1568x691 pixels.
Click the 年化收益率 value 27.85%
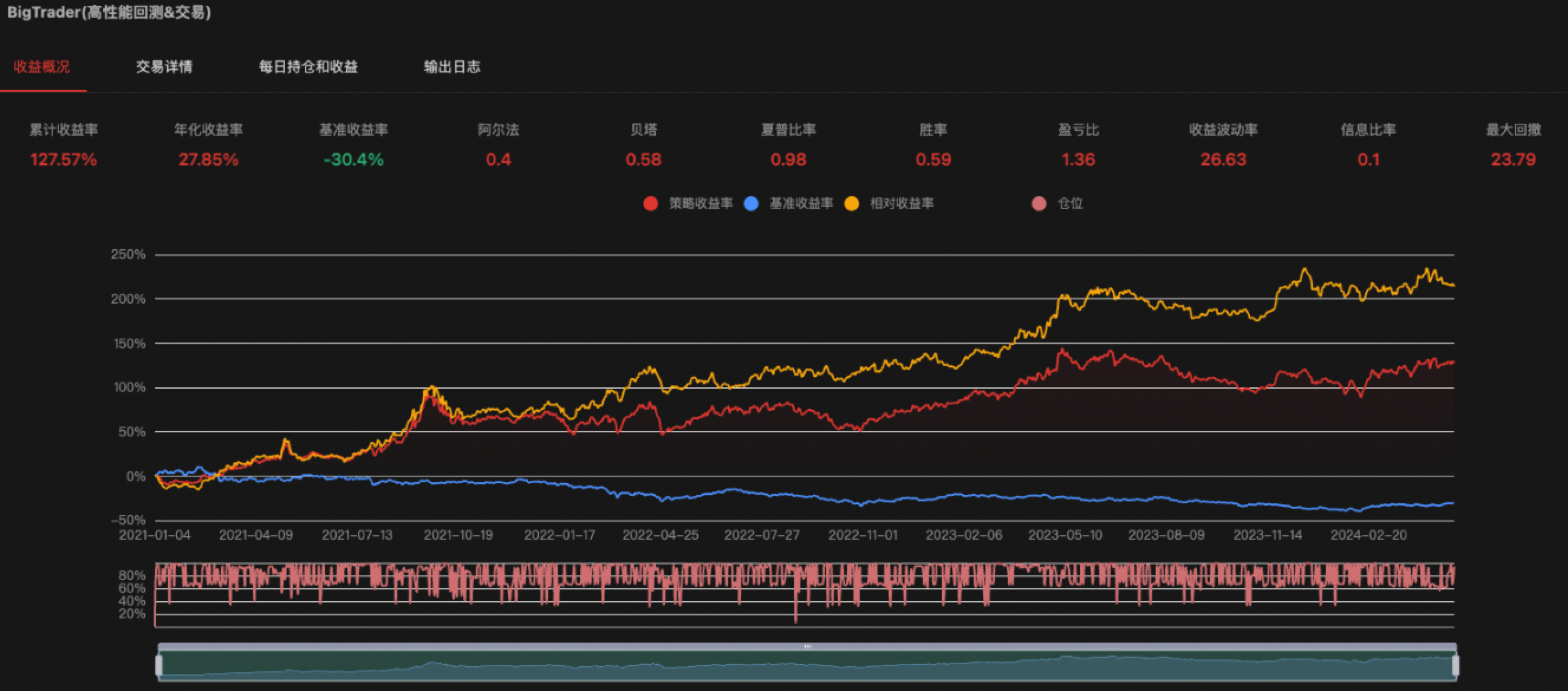(x=208, y=160)
